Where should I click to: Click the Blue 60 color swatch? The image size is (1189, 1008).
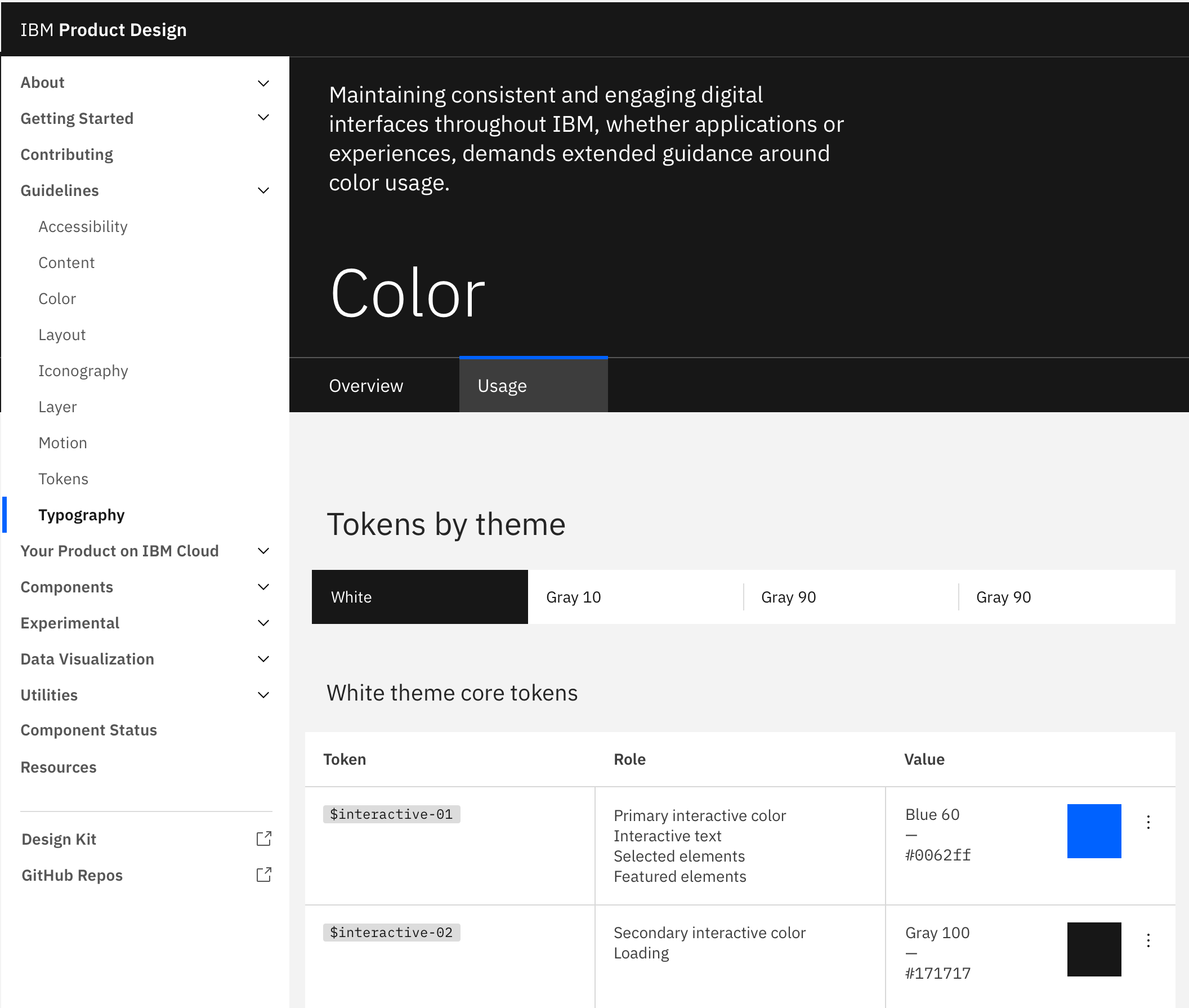click(x=1094, y=831)
